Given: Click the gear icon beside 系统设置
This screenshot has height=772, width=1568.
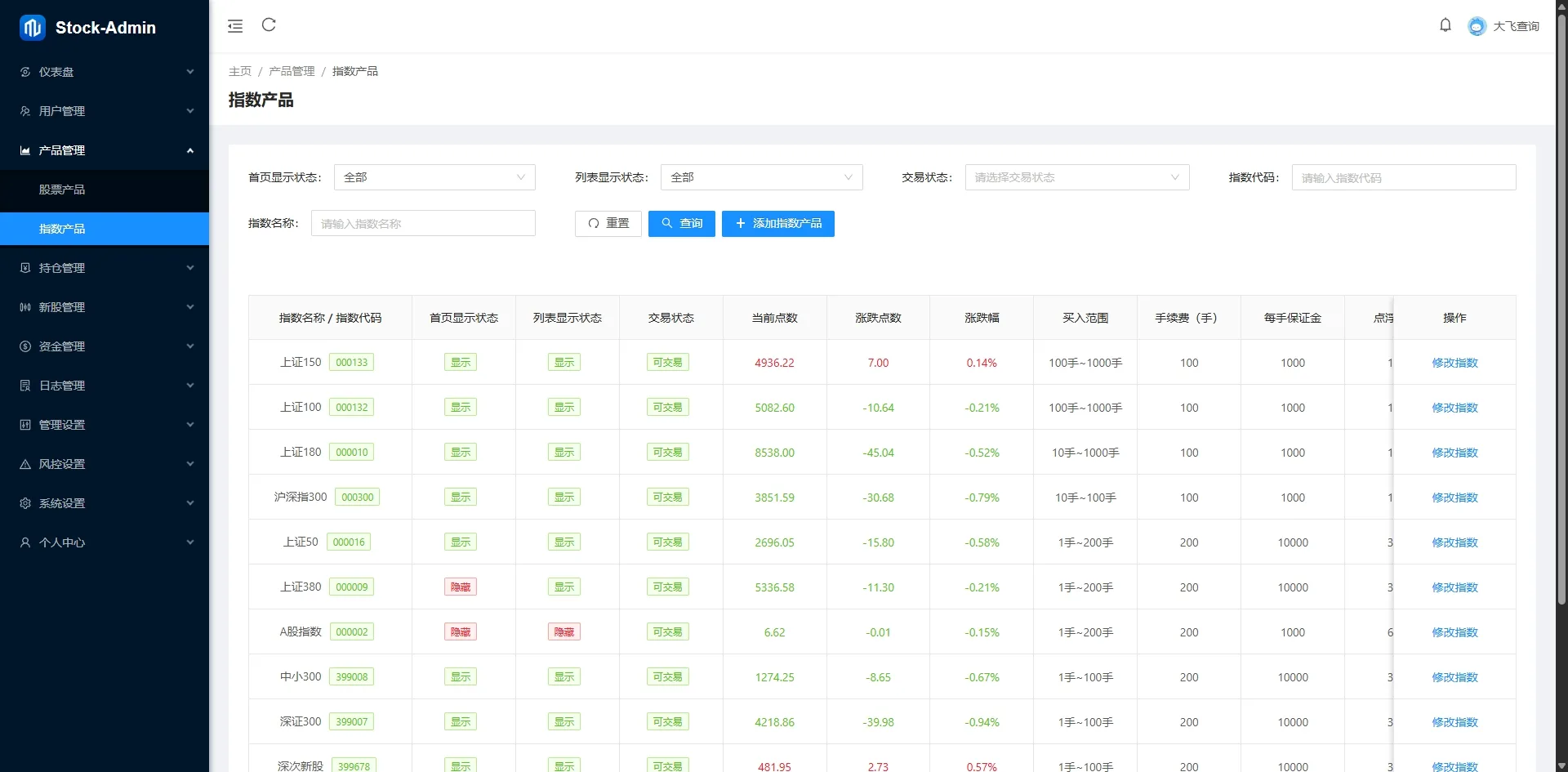Looking at the screenshot, I should (25, 503).
